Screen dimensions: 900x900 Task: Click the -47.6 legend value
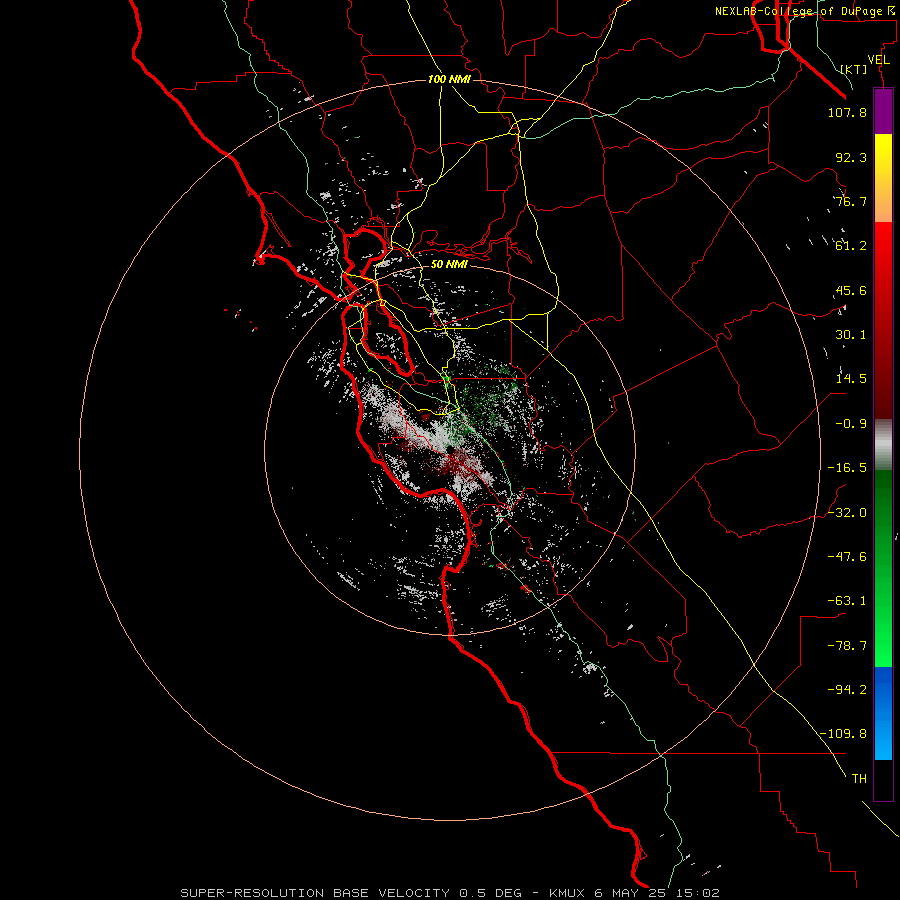[847, 557]
